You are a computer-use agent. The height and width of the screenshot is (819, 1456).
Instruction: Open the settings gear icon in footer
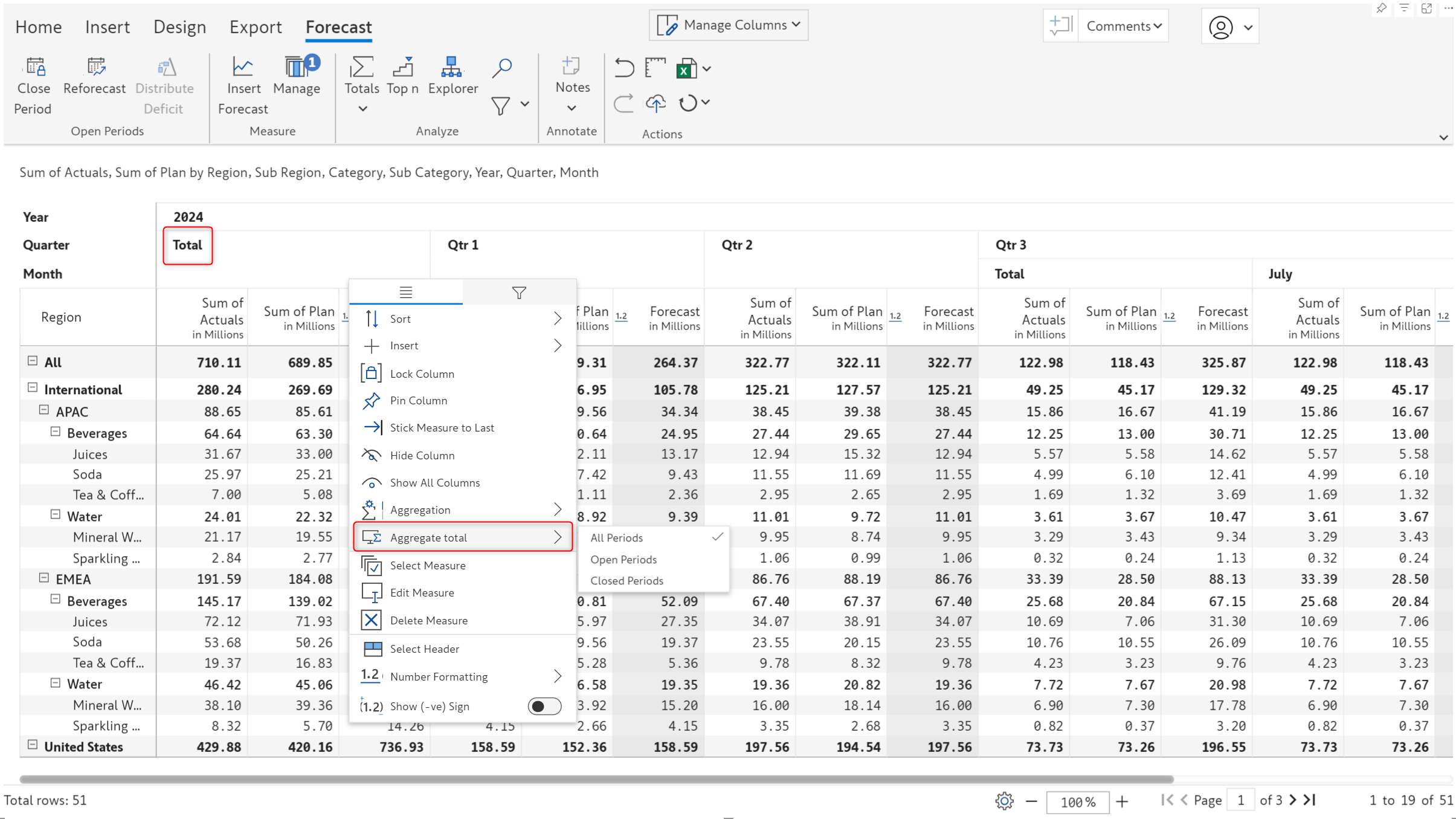(x=1004, y=801)
